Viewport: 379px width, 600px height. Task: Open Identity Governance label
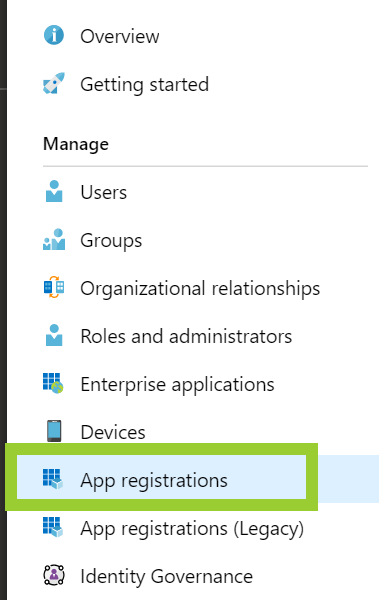pyautogui.click(x=167, y=576)
